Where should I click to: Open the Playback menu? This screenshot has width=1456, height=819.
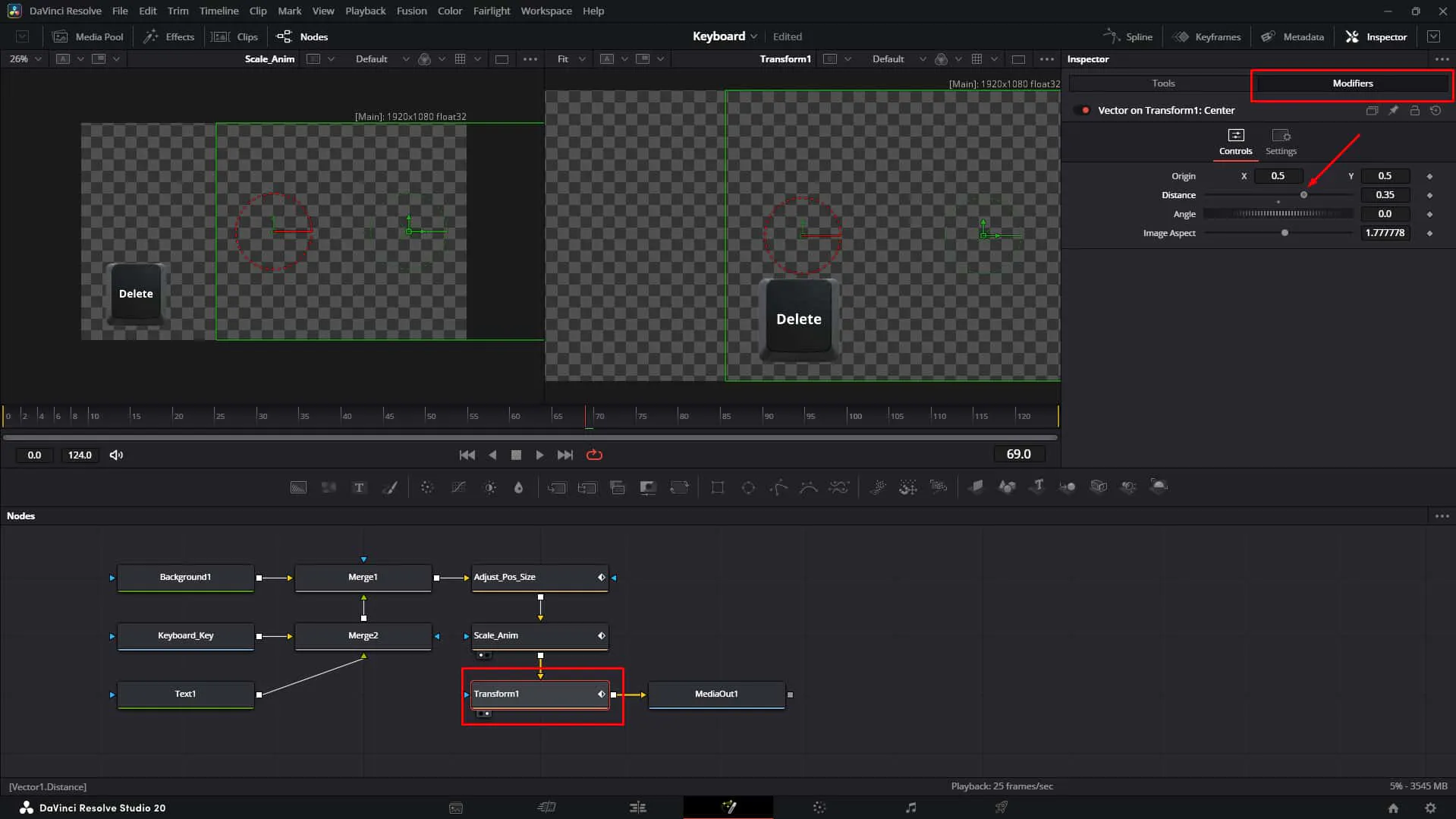365,11
